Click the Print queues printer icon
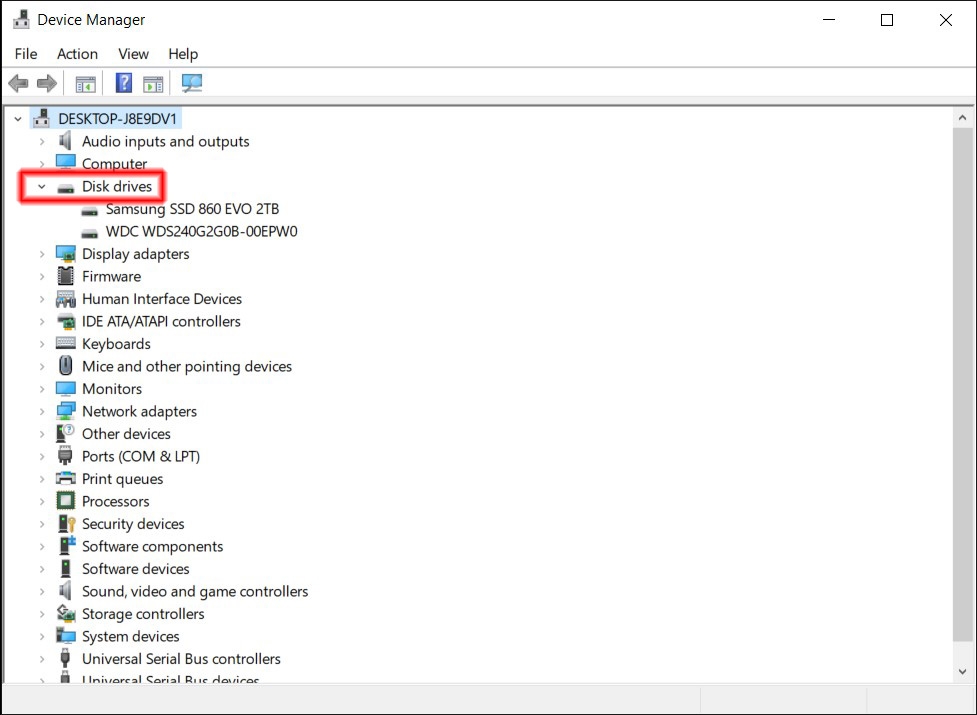 (x=65, y=478)
